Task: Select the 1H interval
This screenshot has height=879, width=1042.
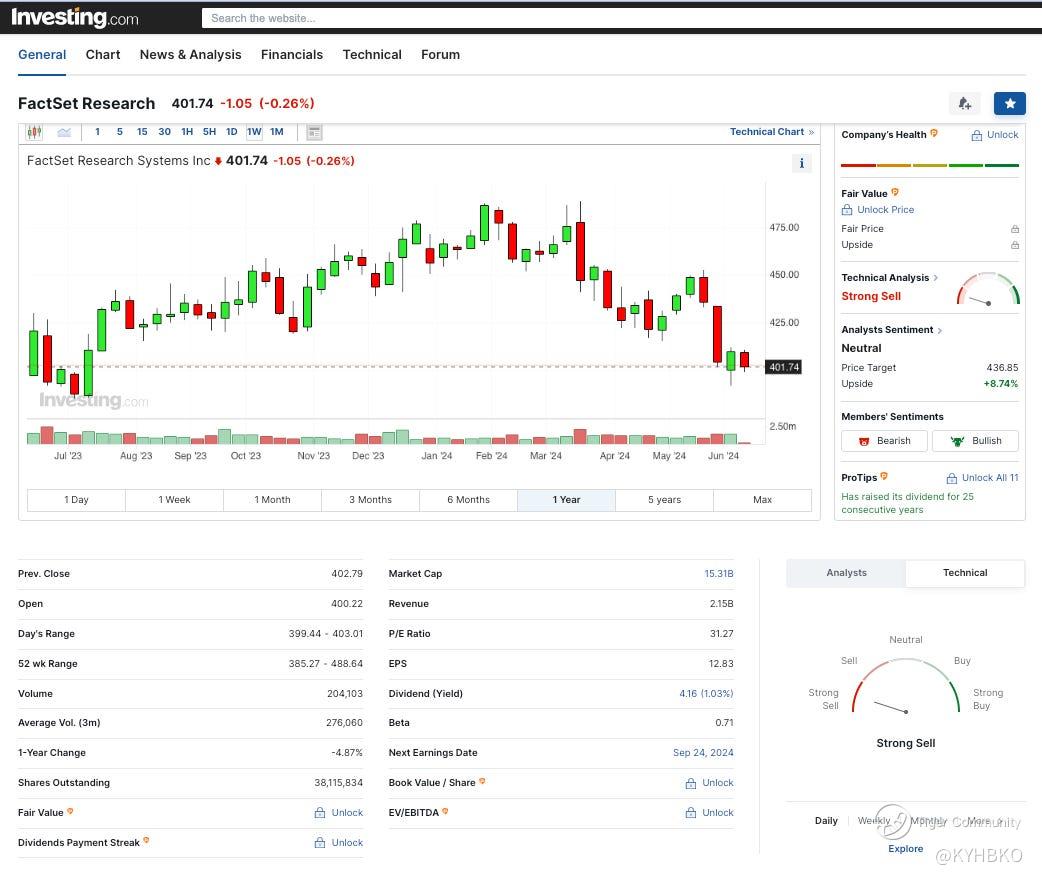Action: [x=187, y=132]
